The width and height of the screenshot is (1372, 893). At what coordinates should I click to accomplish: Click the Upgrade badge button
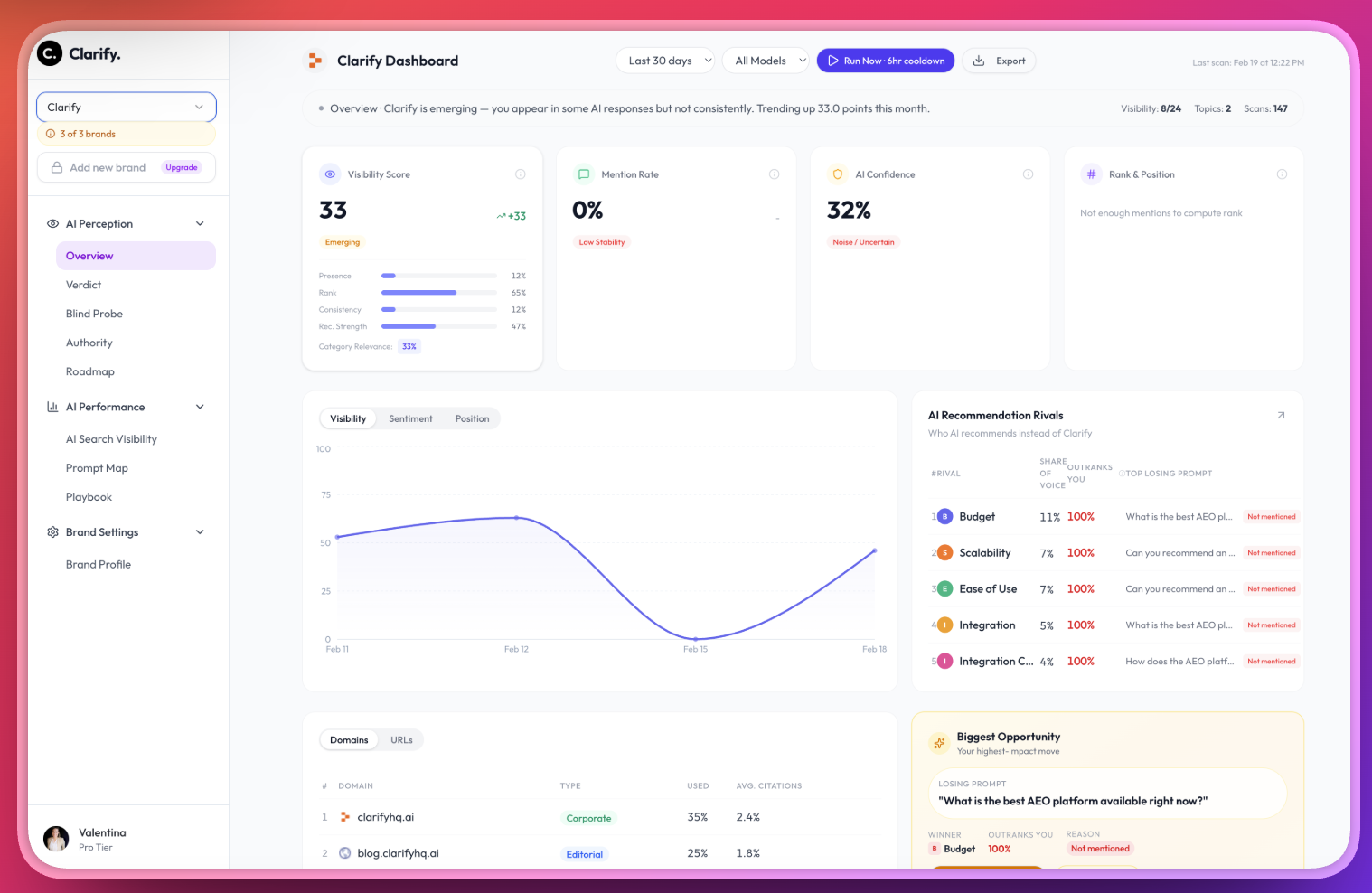[x=182, y=167]
